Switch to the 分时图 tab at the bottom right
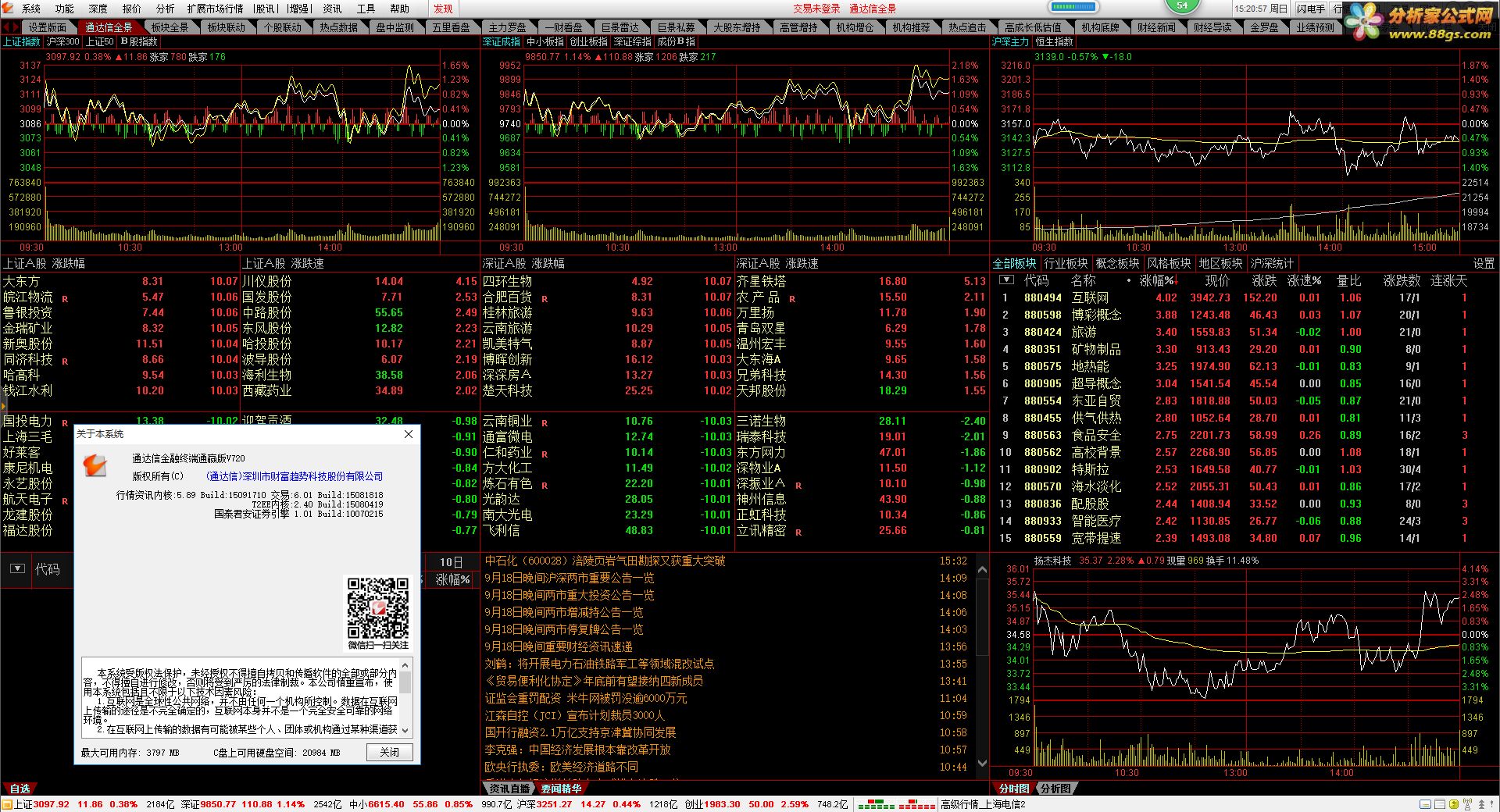The width and height of the screenshot is (1500, 812). 1013,789
